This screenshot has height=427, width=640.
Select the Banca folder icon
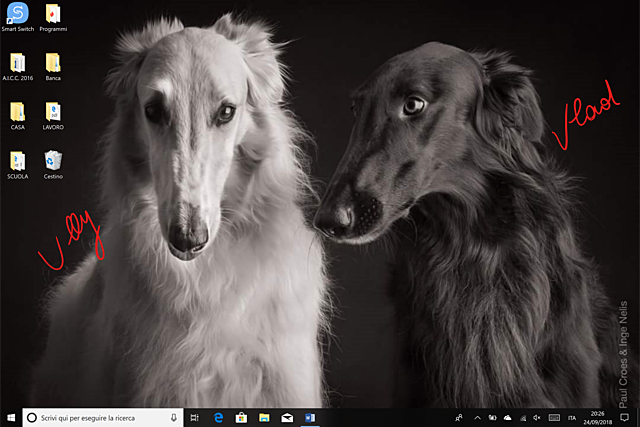pos(53,67)
